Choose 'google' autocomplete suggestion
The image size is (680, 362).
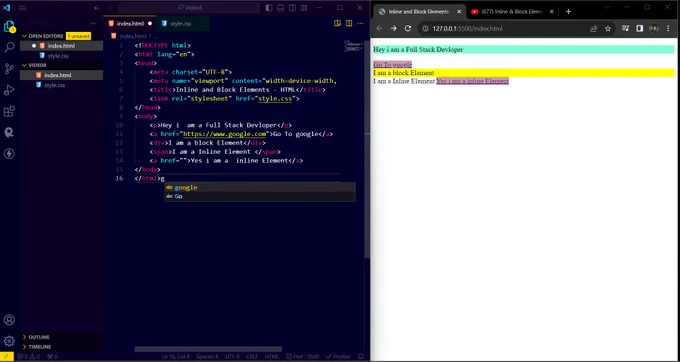click(260, 187)
